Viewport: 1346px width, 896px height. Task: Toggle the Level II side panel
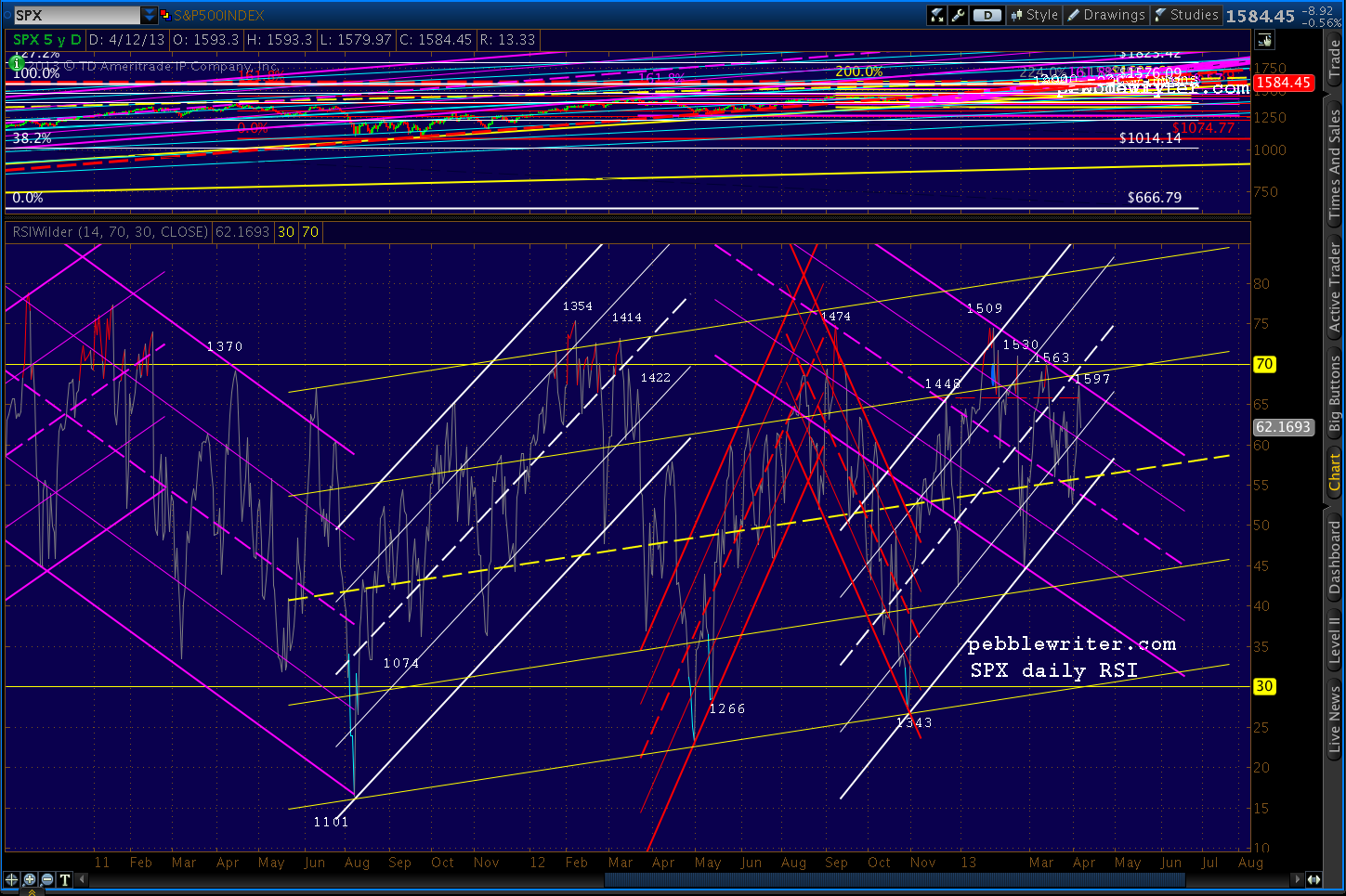tap(1335, 640)
